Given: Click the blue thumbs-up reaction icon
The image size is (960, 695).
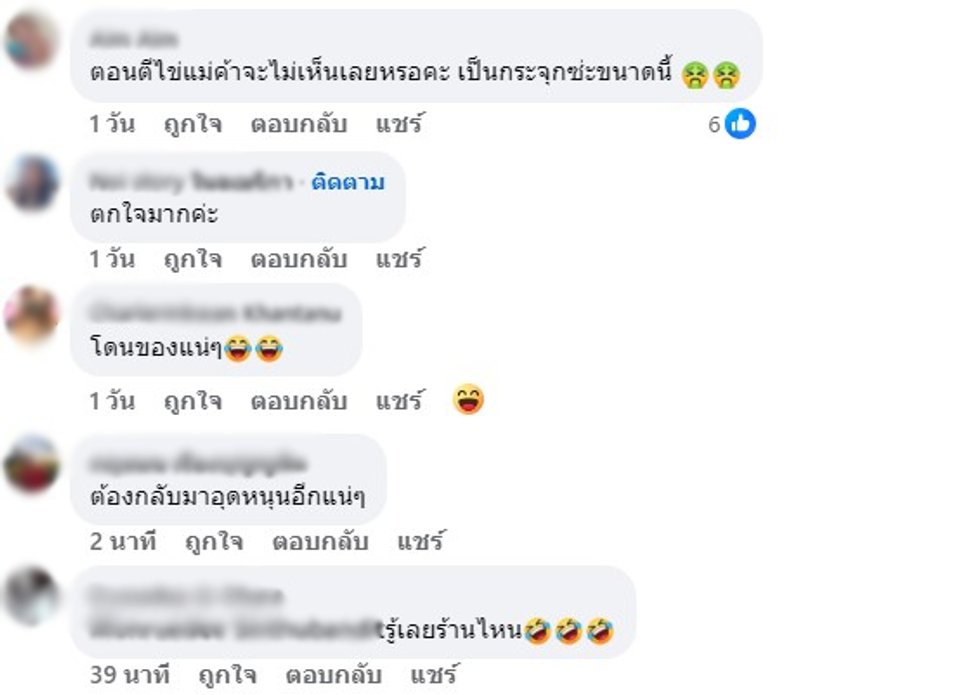Looking at the screenshot, I should (x=740, y=124).
